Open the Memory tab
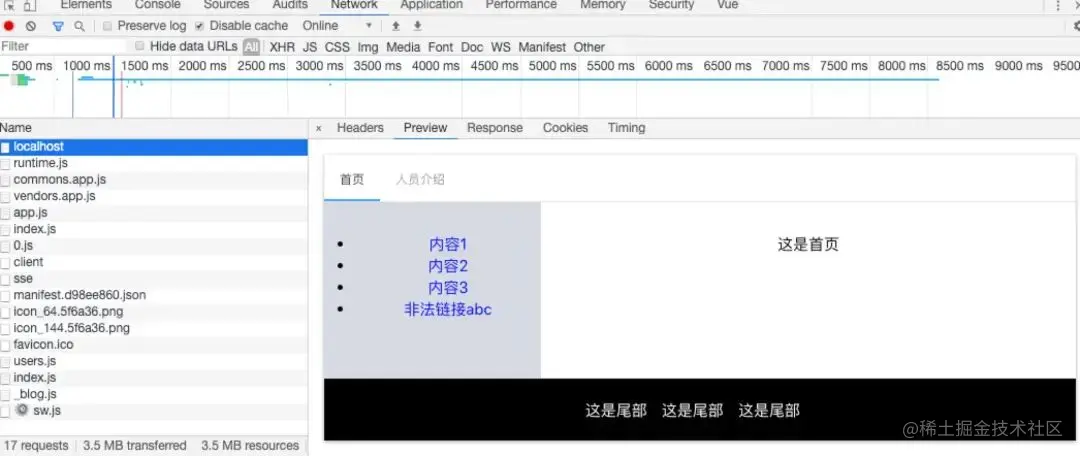 tap(603, 5)
